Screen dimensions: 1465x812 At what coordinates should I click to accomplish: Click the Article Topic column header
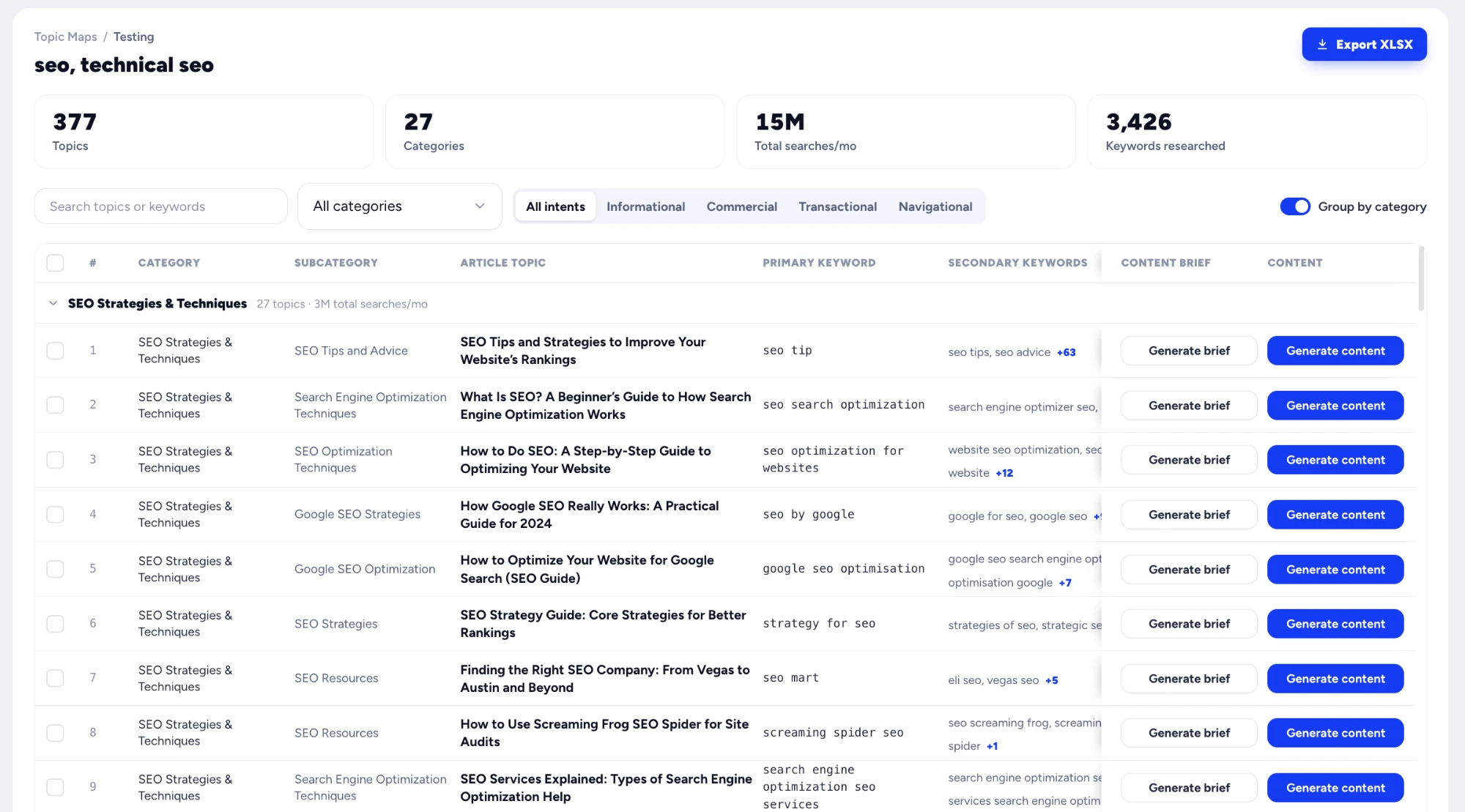pos(502,263)
